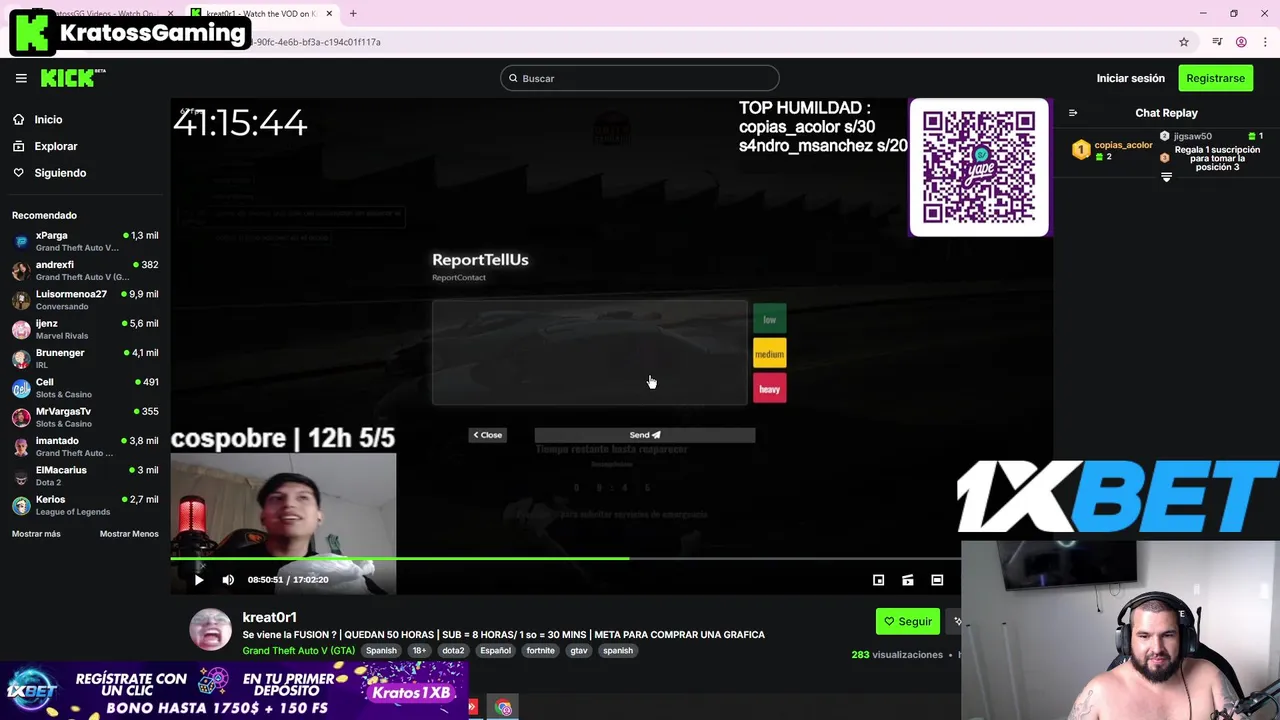Screen dimensions: 1280x720
Task: Bookmark this page with star icon
Action: pyautogui.click(x=1184, y=42)
